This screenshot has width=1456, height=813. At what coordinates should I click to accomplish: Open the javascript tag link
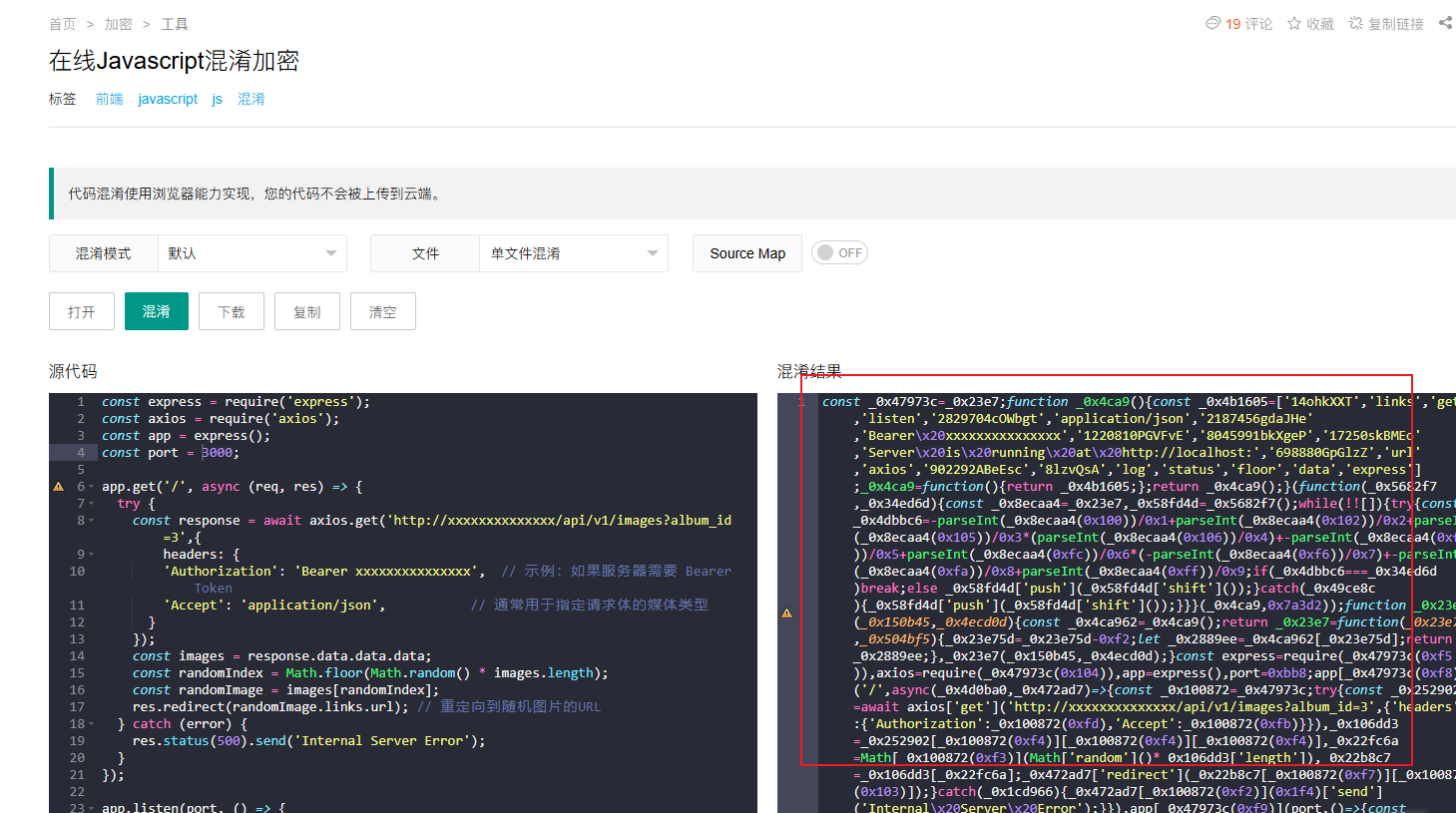[x=168, y=99]
